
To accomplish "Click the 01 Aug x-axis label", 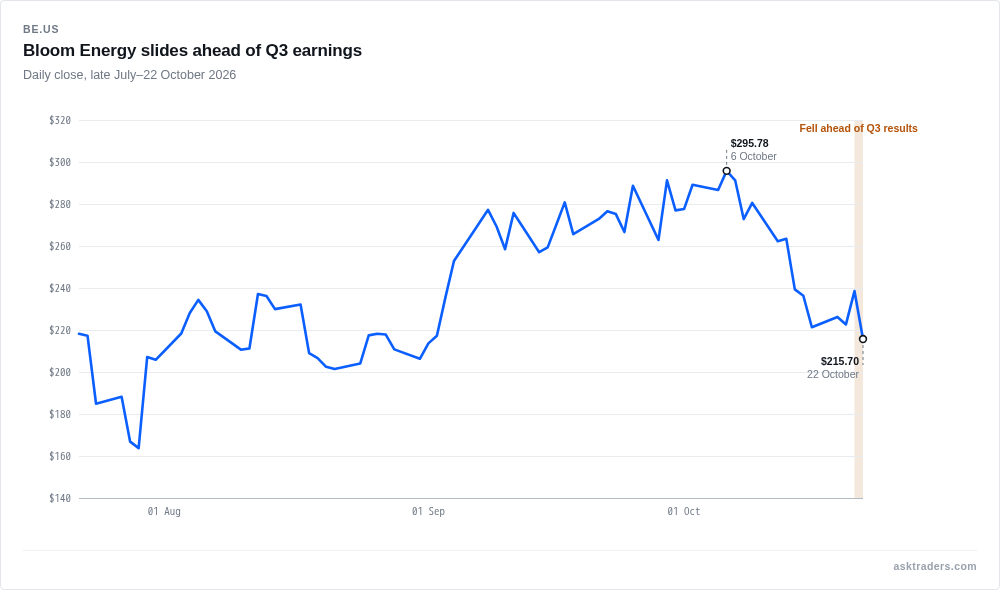I will pos(164,512).
